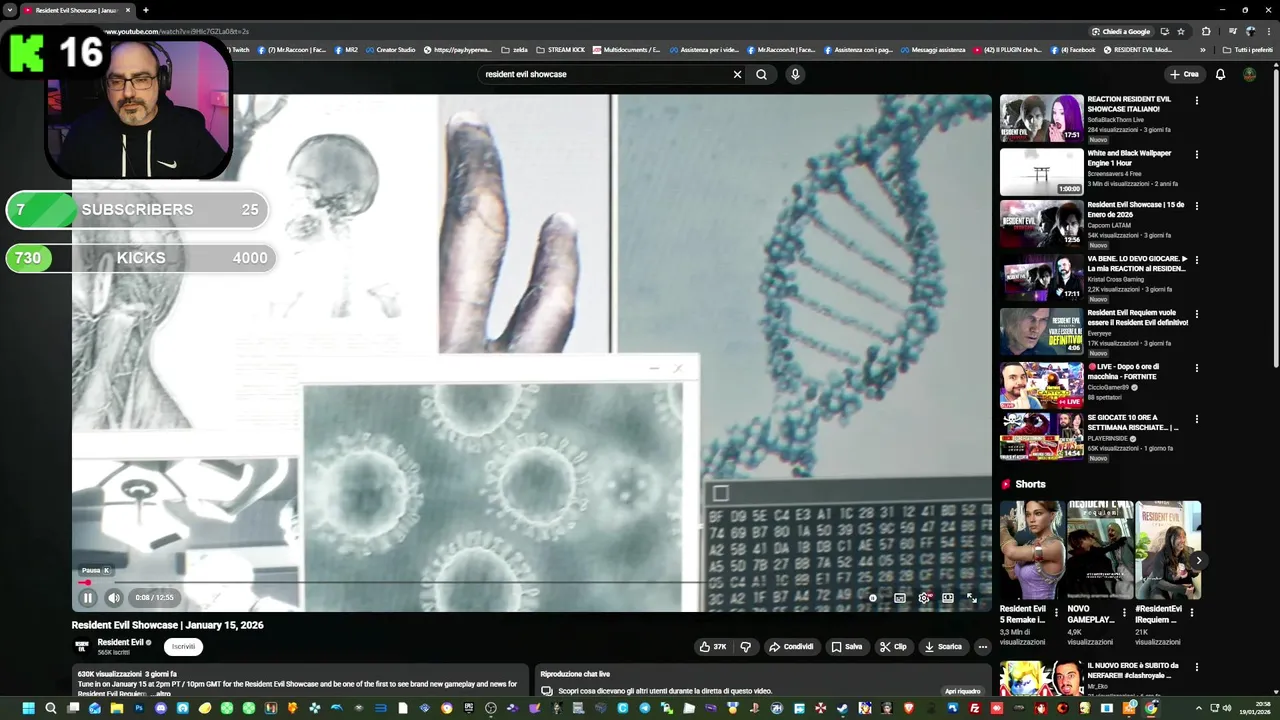Open REACTION RESIDENT EVIL SHOWCASE ITALIANO thumbnail
Screen dimensions: 1280x720
click(1042, 118)
